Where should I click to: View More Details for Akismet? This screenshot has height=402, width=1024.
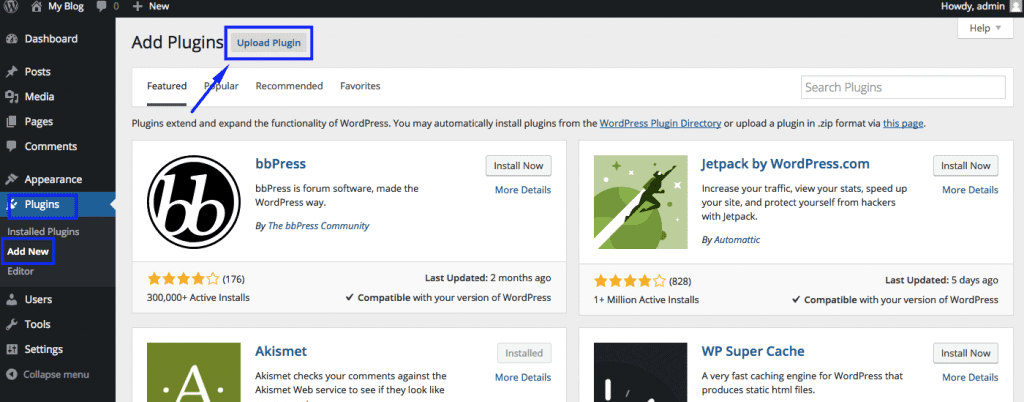522,377
